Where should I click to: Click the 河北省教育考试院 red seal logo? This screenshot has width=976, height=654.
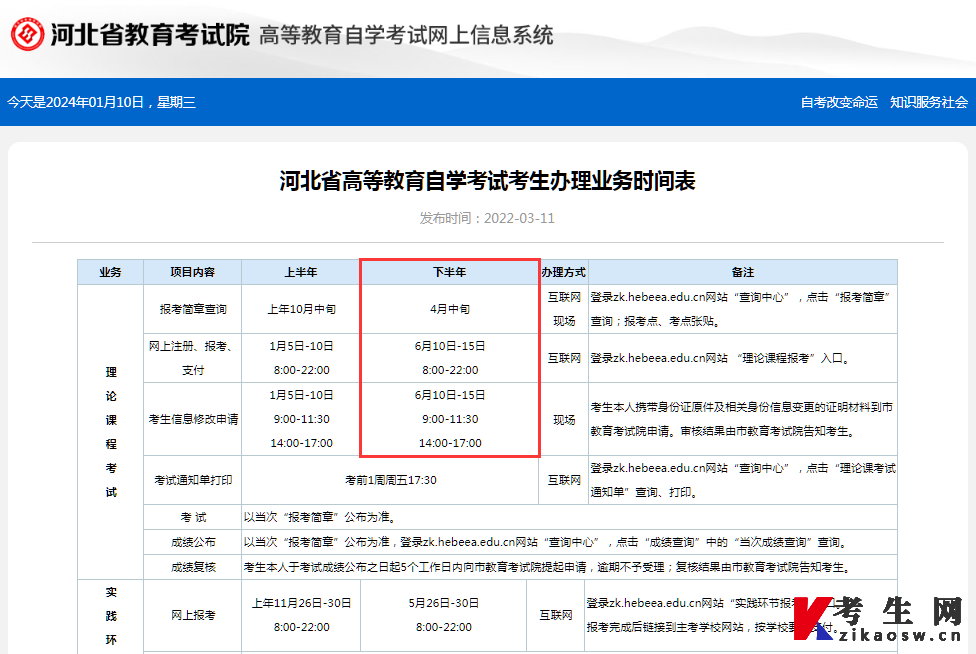pyautogui.click(x=28, y=34)
